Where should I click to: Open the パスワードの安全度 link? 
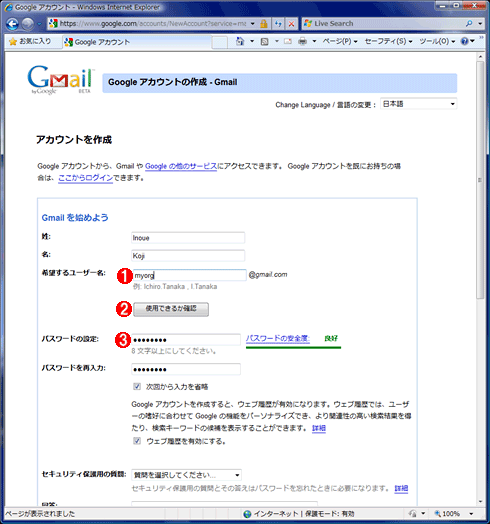point(278,339)
